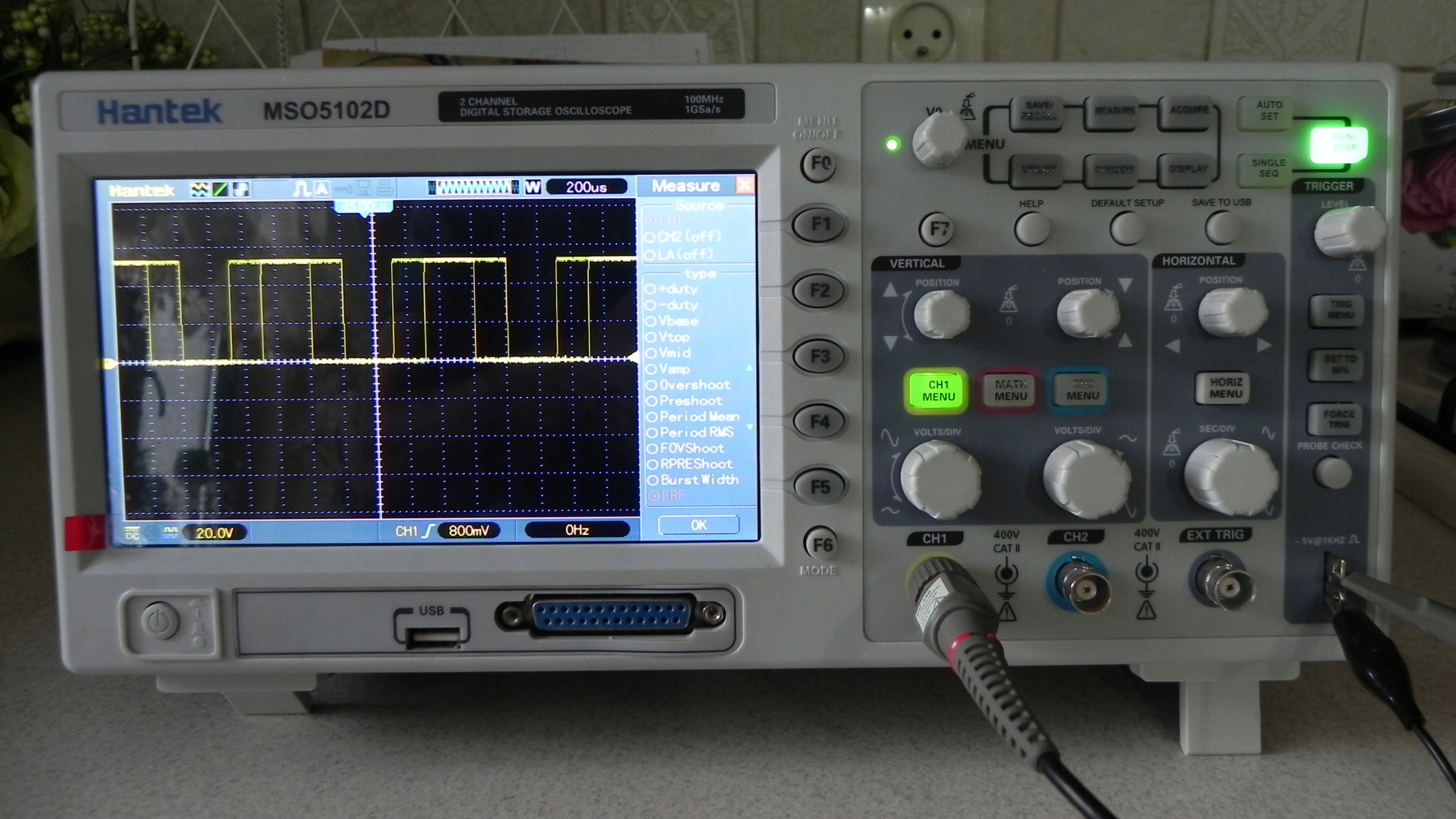
Task: Push the SAVE TO USB round button
Action: (1222, 227)
